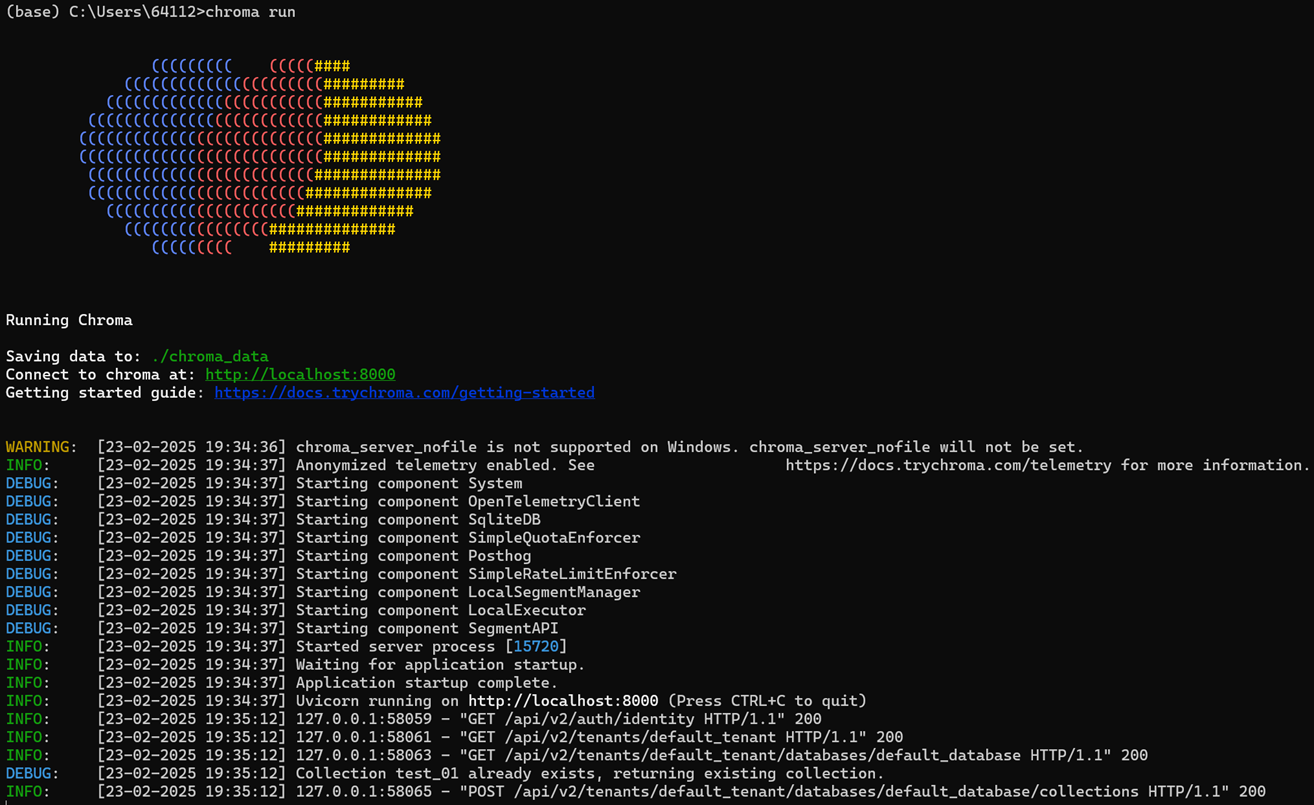
Task: Click the 127.0.0.1:58061 client address
Action: click(x=364, y=737)
